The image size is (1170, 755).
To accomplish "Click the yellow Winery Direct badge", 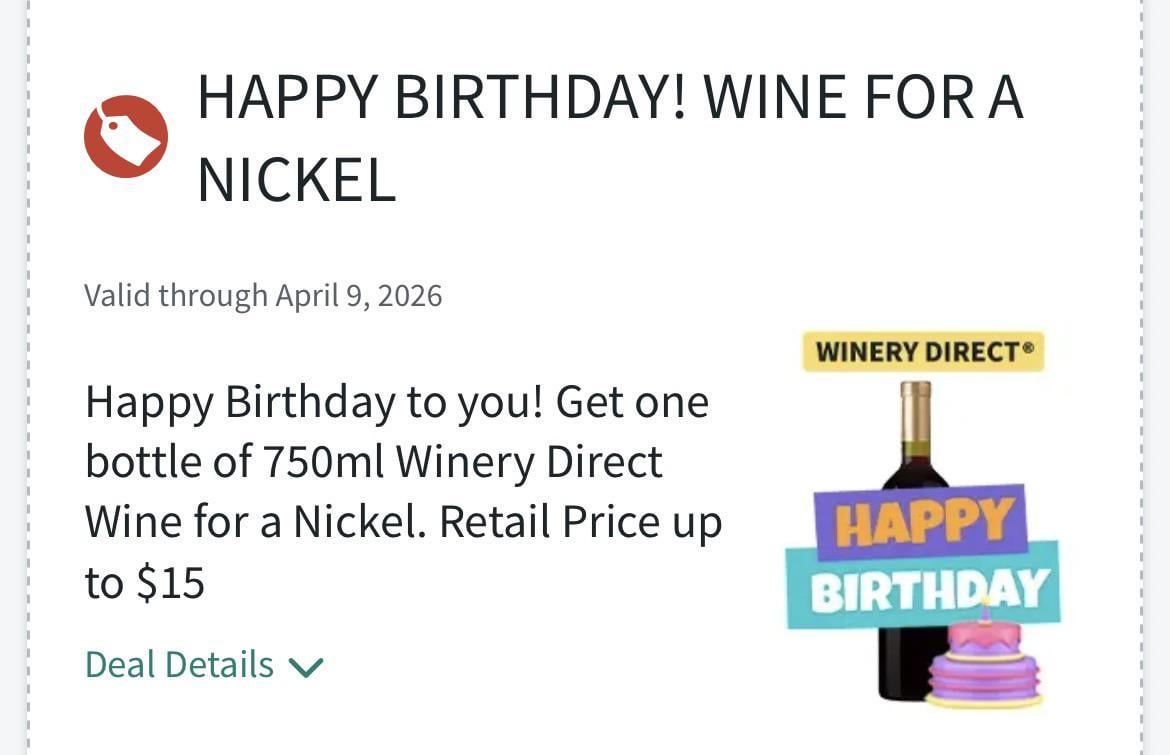I will click(923, 352).
